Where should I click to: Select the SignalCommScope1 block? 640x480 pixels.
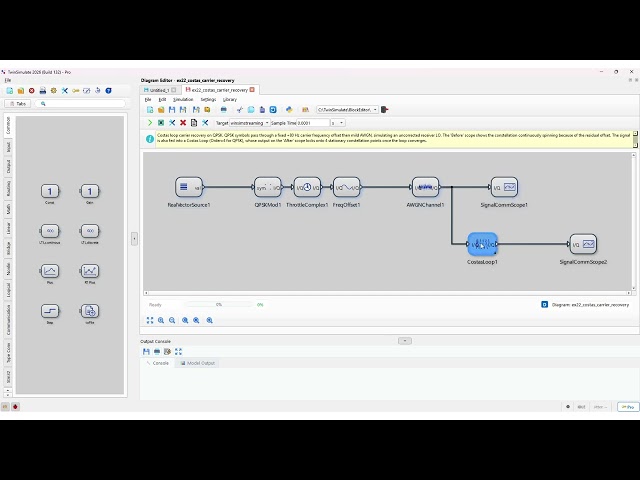click(504, 187)
